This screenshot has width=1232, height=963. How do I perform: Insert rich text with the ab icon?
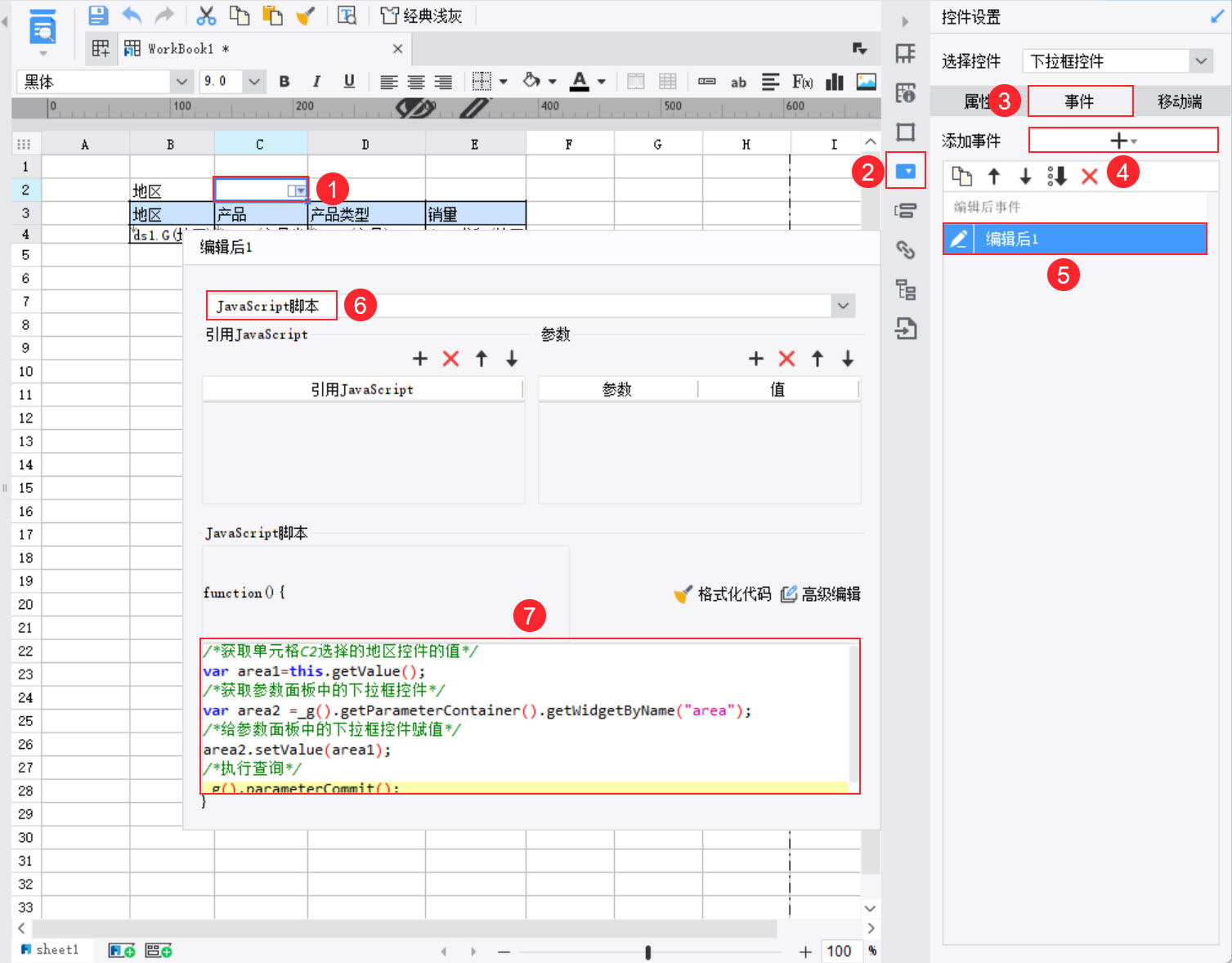point(738,82)
